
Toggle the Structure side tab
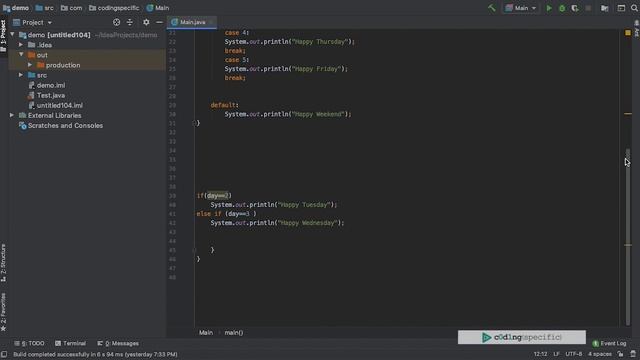click(x=3, y=262)
